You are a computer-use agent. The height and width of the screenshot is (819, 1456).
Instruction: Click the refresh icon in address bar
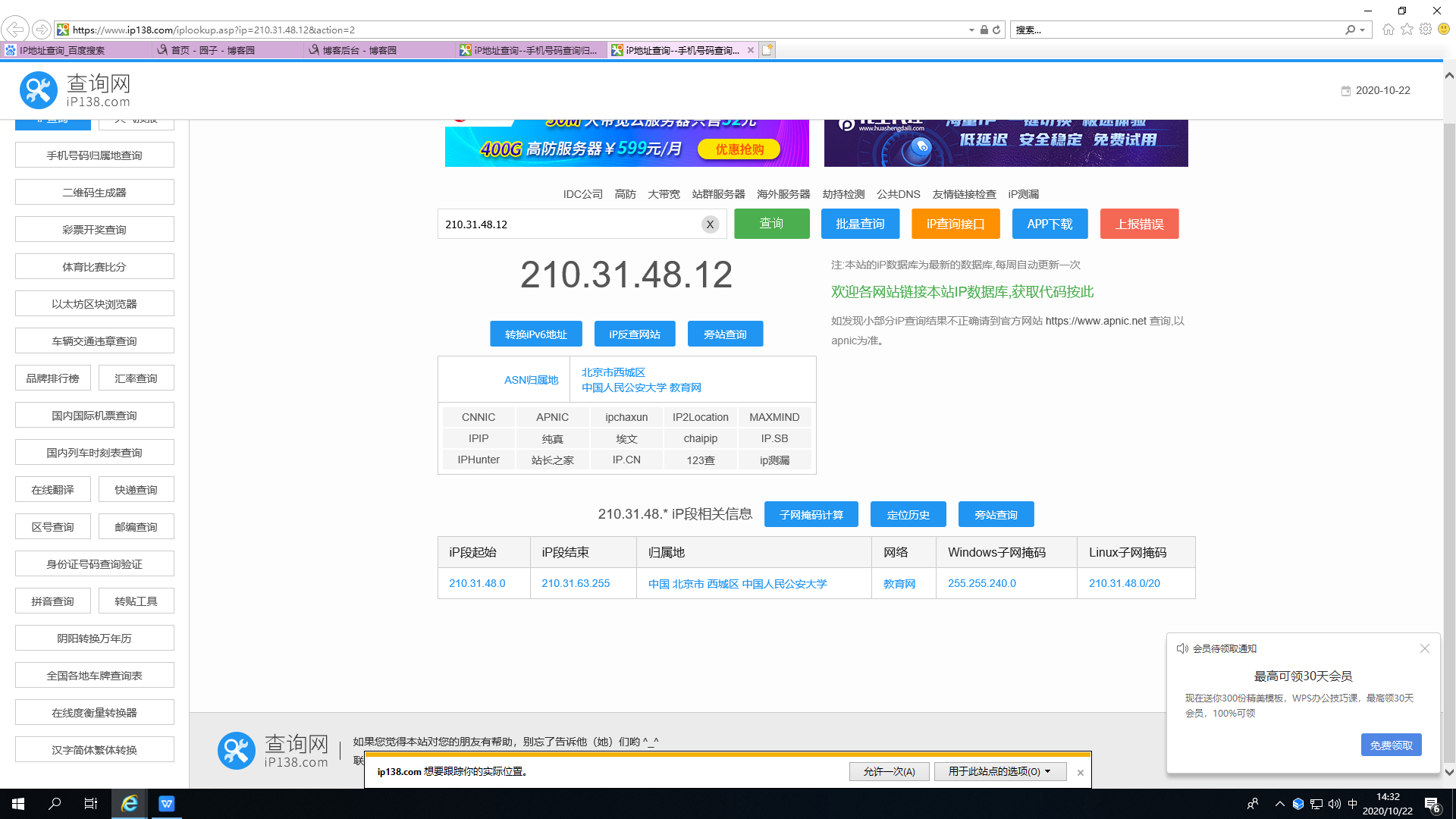tap(996, 30)
